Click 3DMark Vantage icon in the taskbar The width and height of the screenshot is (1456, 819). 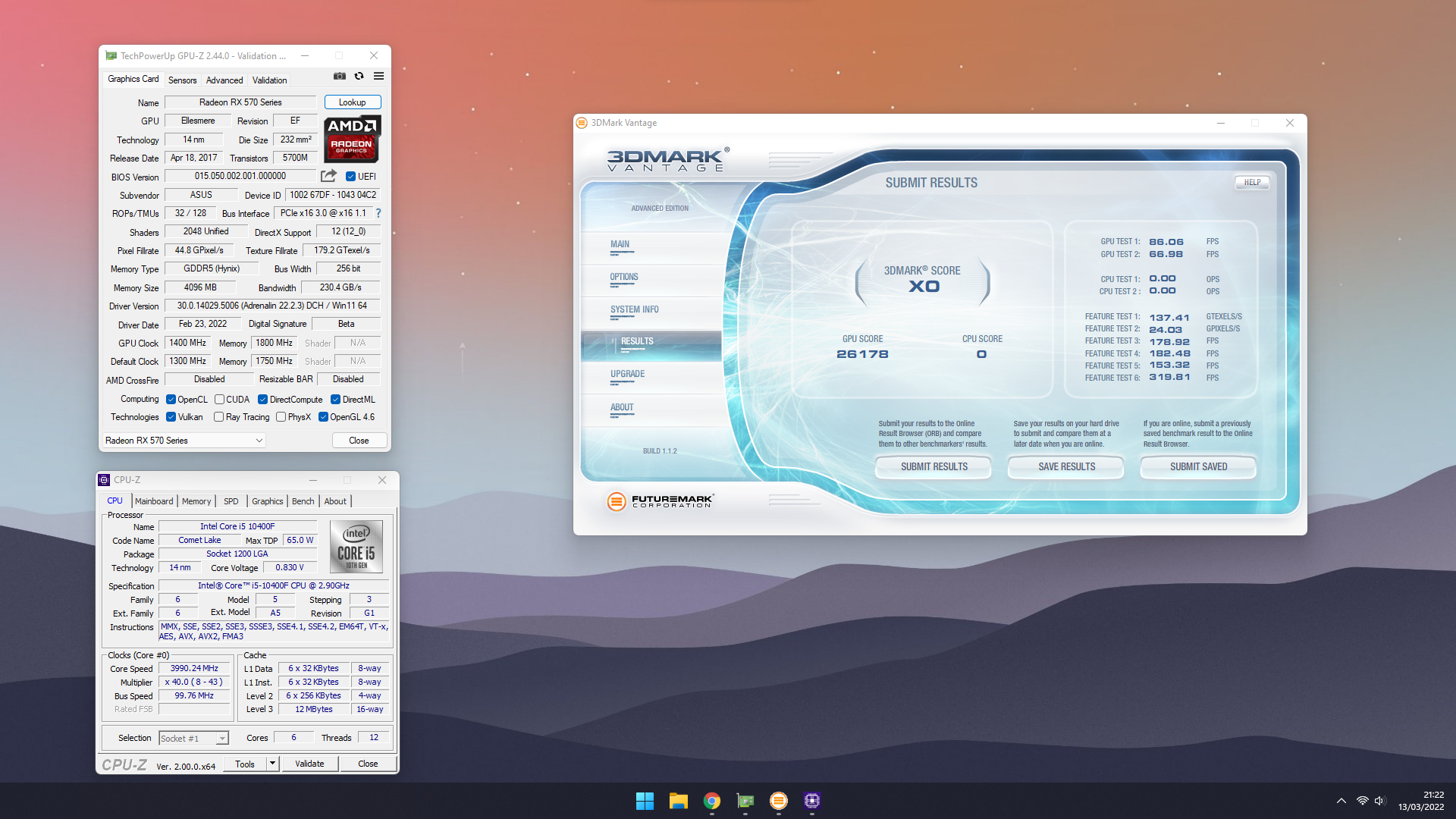pos(779,801)
